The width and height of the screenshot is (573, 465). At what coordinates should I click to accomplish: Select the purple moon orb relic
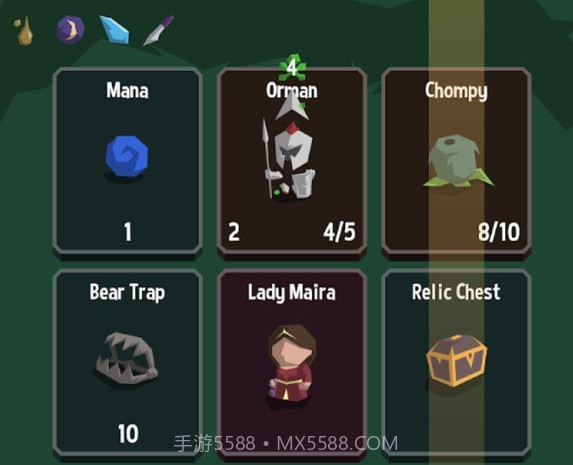71,30
